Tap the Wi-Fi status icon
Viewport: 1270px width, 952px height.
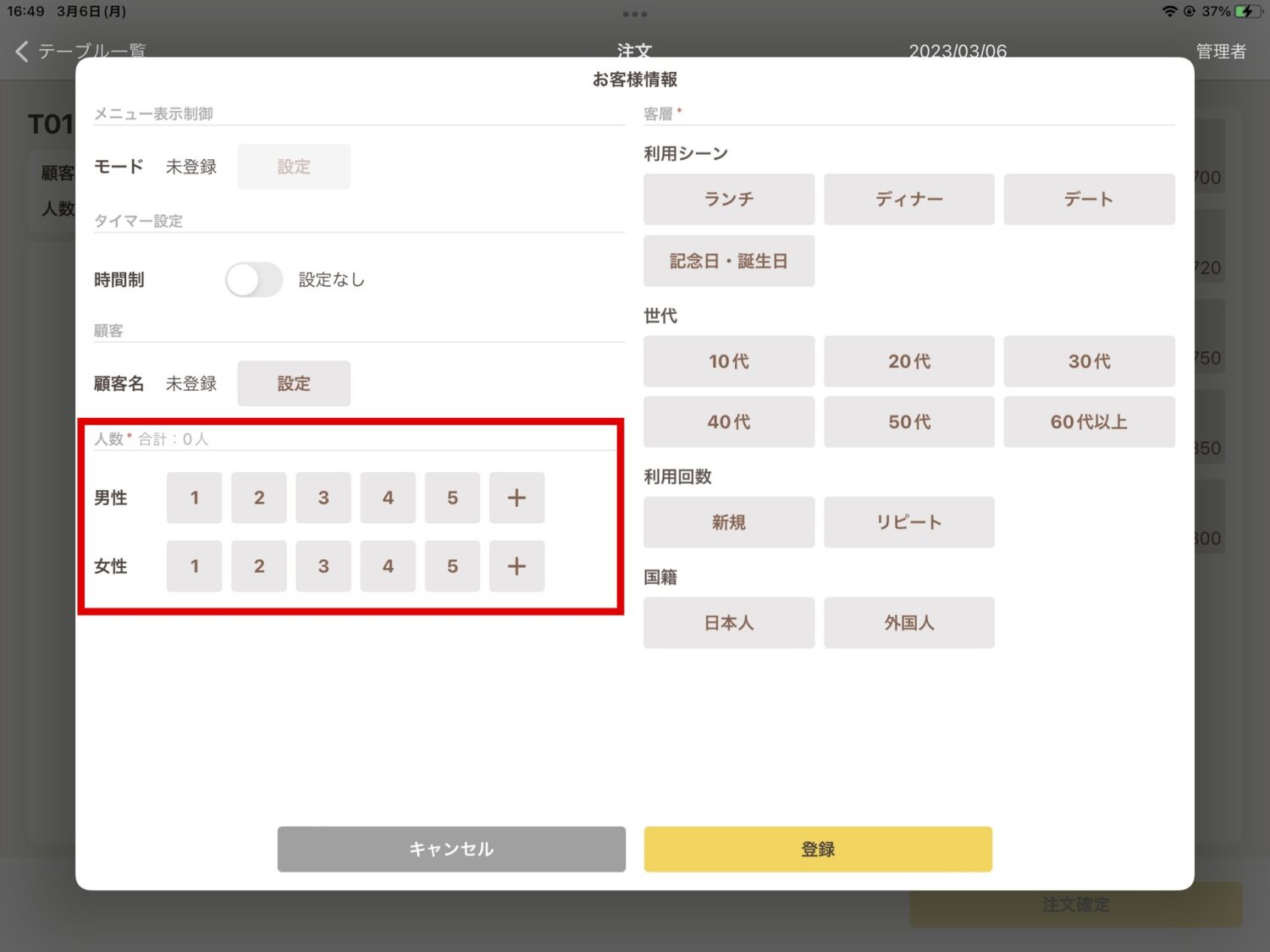pyautogui.click(x=1169, y=12)
